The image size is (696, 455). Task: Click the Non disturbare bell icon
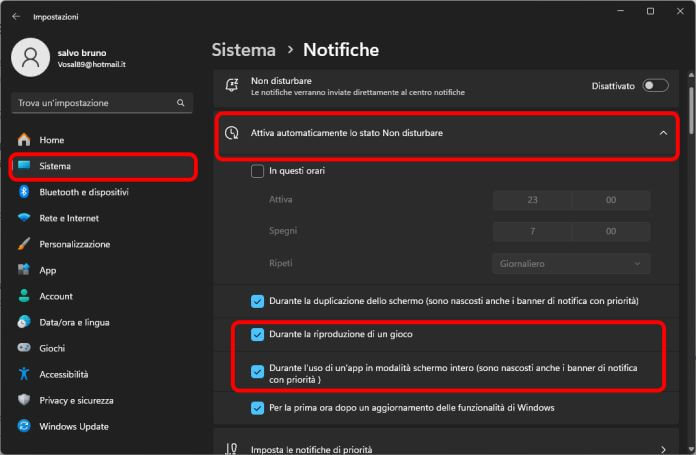[x=232, y=85]
